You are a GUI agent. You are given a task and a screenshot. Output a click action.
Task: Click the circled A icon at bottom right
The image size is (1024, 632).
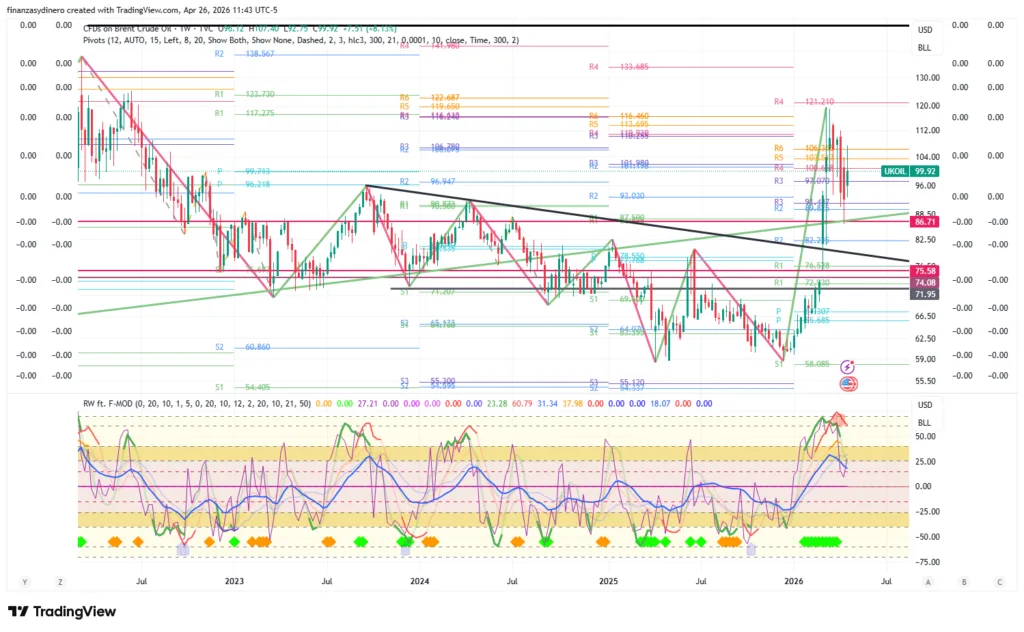928,581
